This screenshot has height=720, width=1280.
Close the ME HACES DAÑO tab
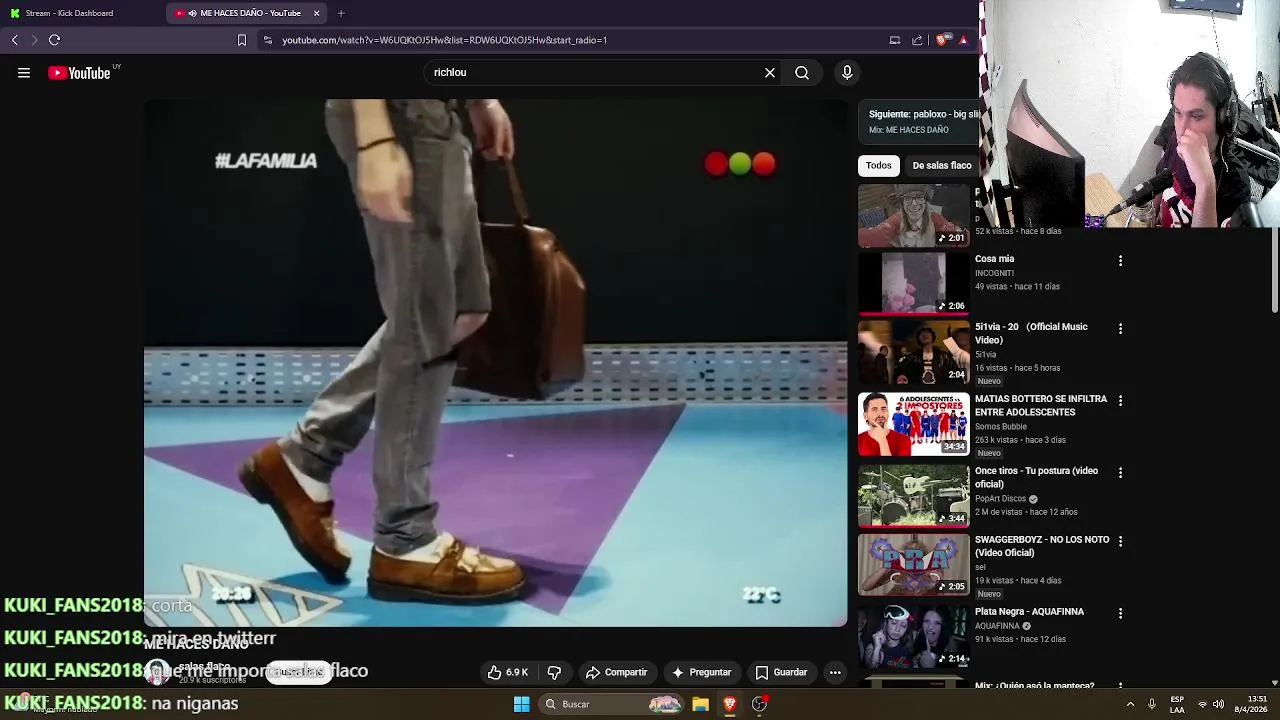coord(317,13)
